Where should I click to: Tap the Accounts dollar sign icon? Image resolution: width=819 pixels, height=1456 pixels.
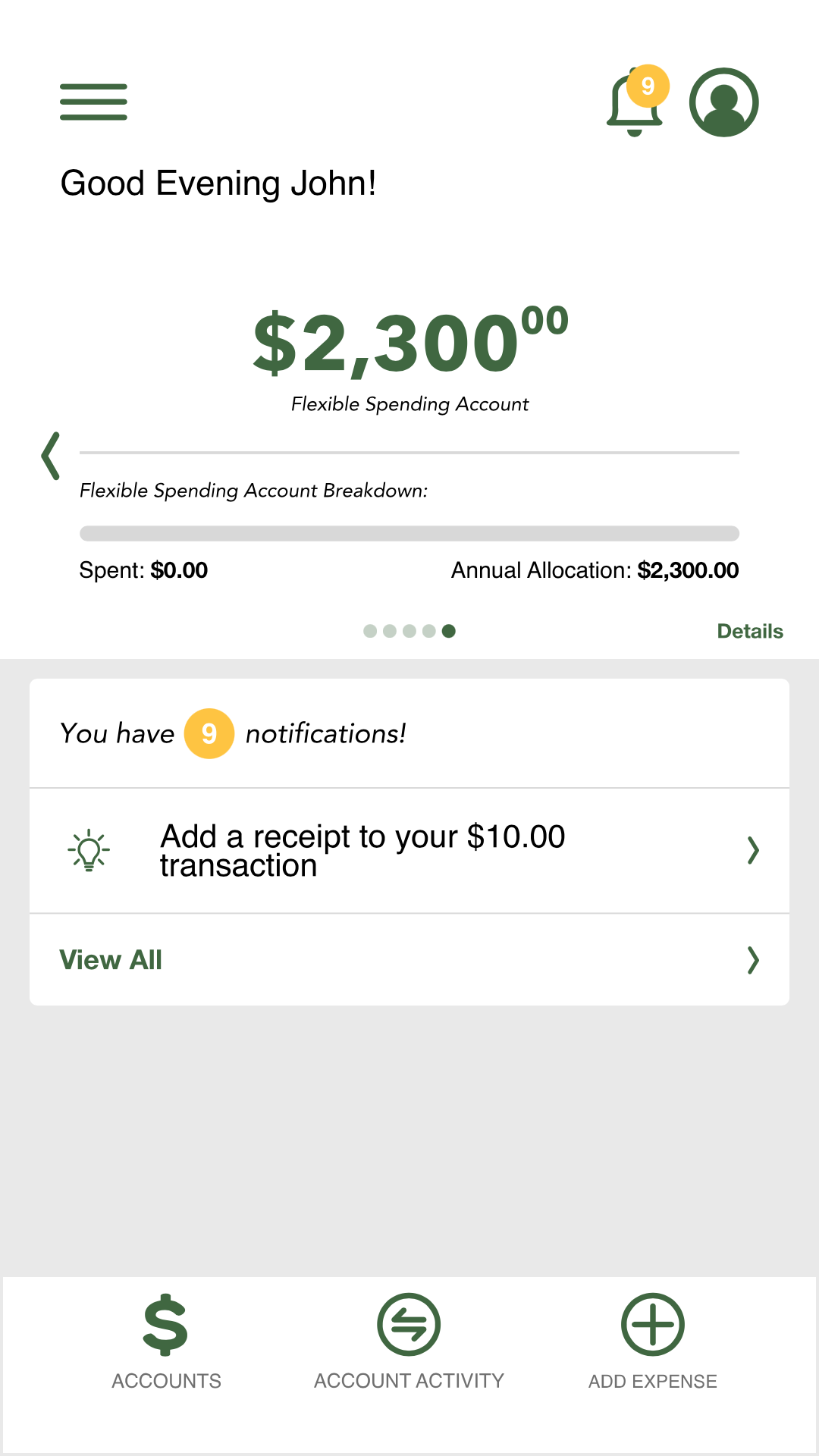coord(165,1324)
